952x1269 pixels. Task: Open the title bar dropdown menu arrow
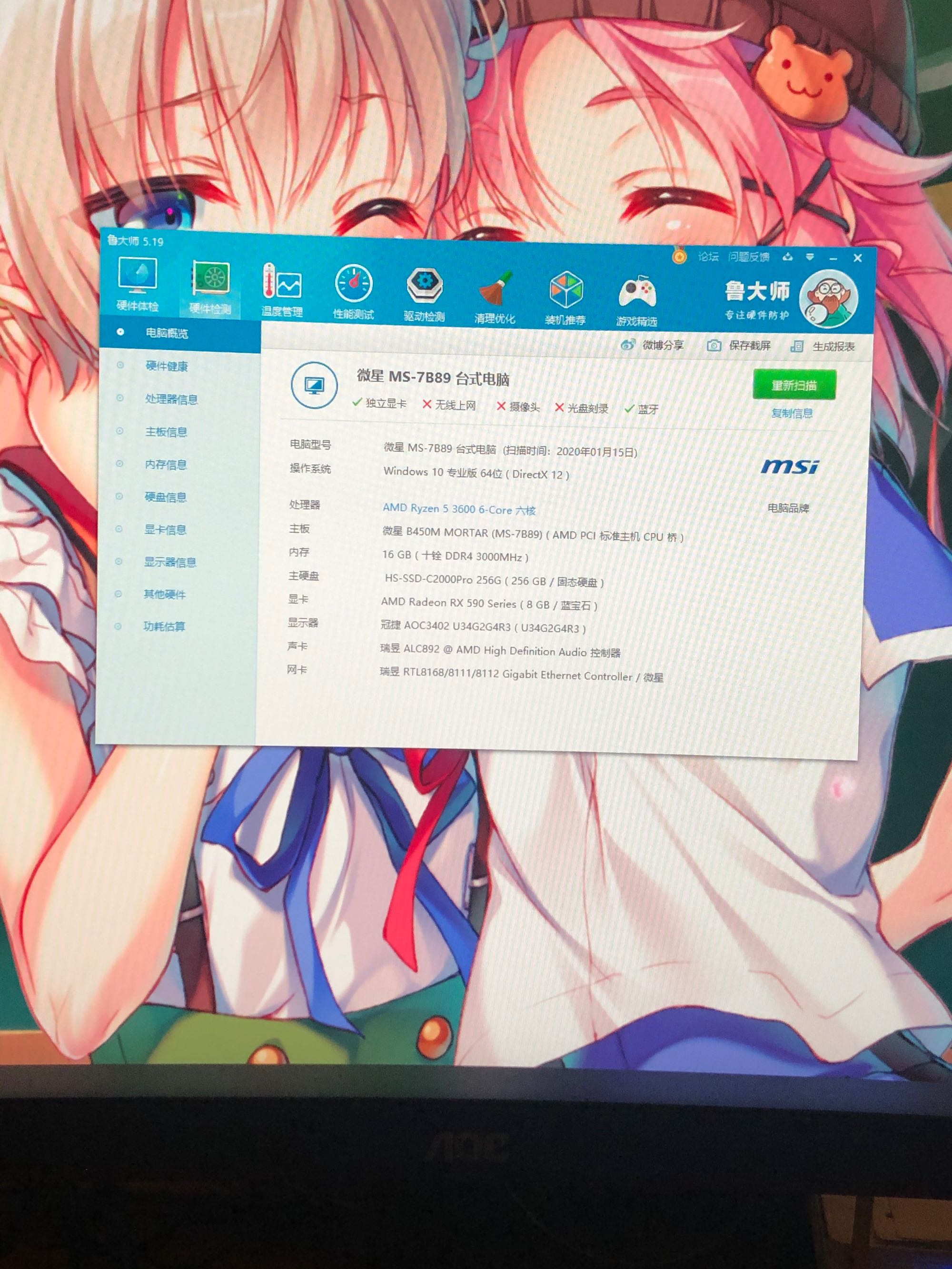[x=810, y=258]
